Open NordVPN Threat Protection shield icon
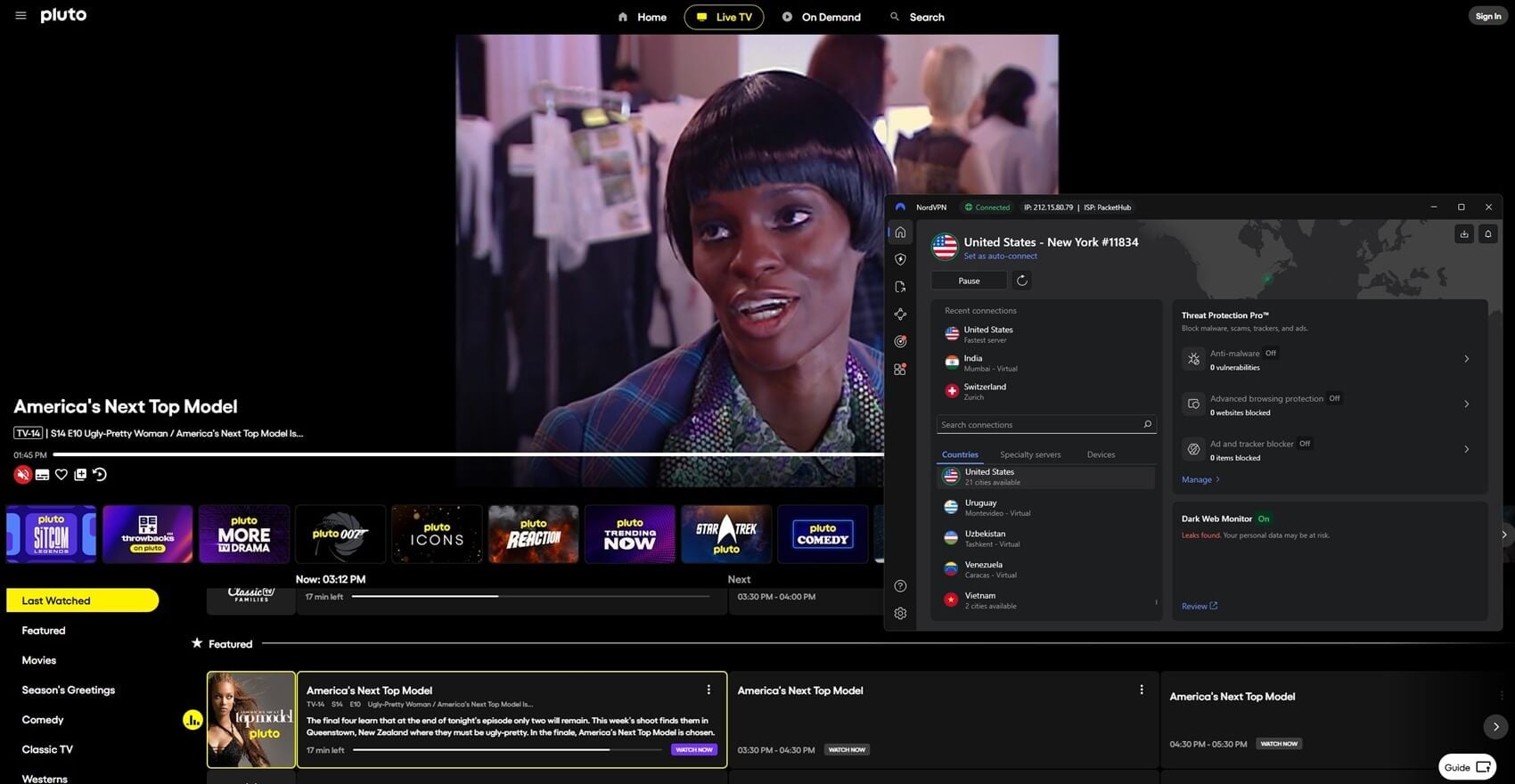Screen dimensions: 1515x784 tap(900, 259)
